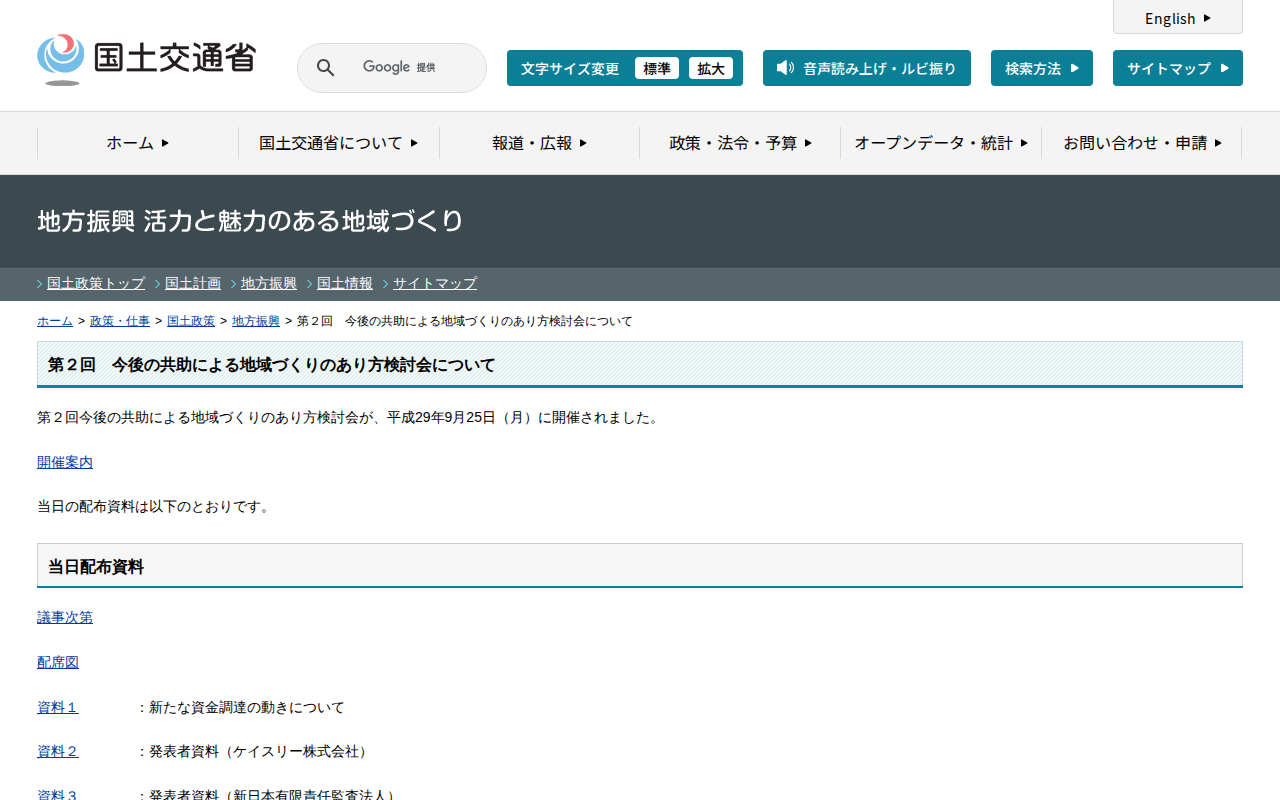Set text size to 拡大
The height and width of the screenshot is (800, 1280).
click(711, 68)
